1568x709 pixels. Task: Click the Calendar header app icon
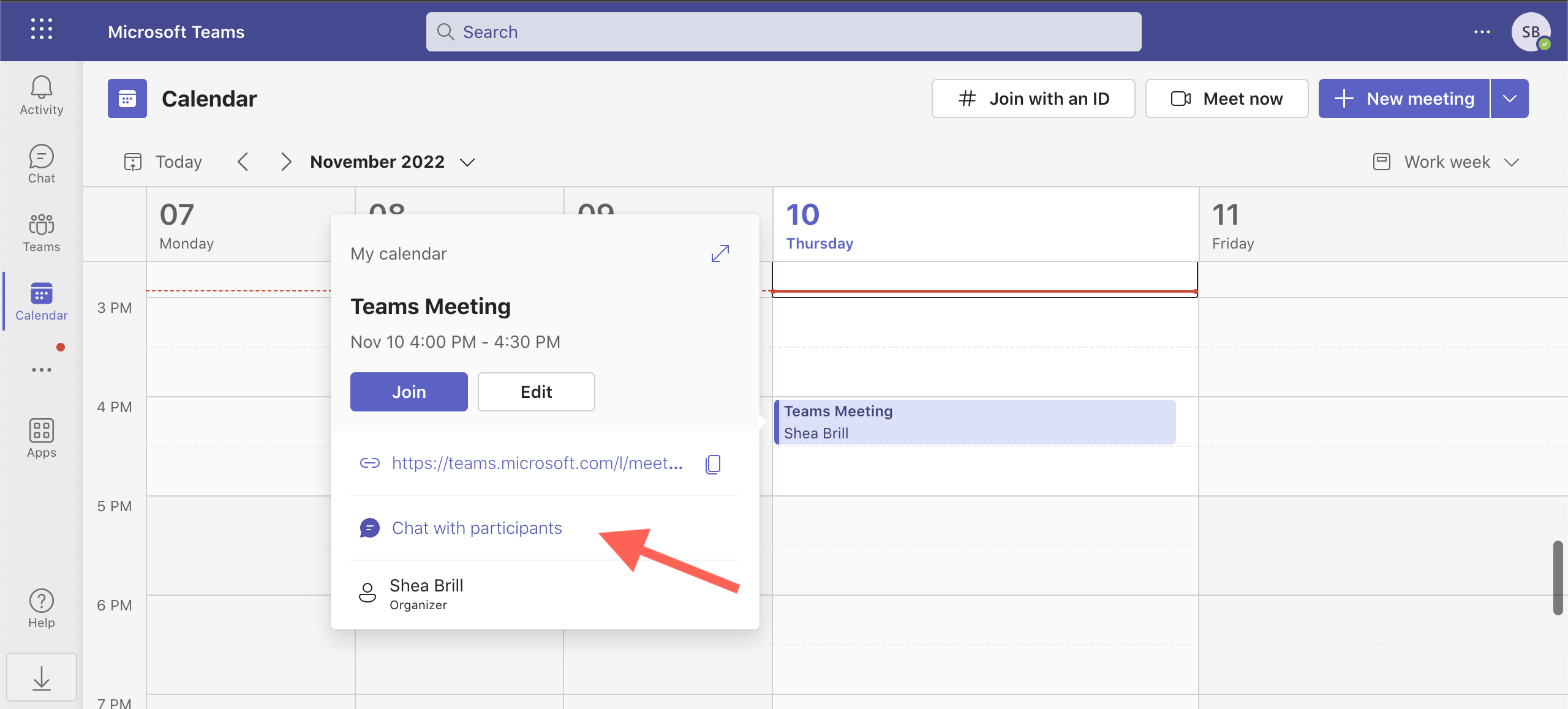click(x=127, y=99)
